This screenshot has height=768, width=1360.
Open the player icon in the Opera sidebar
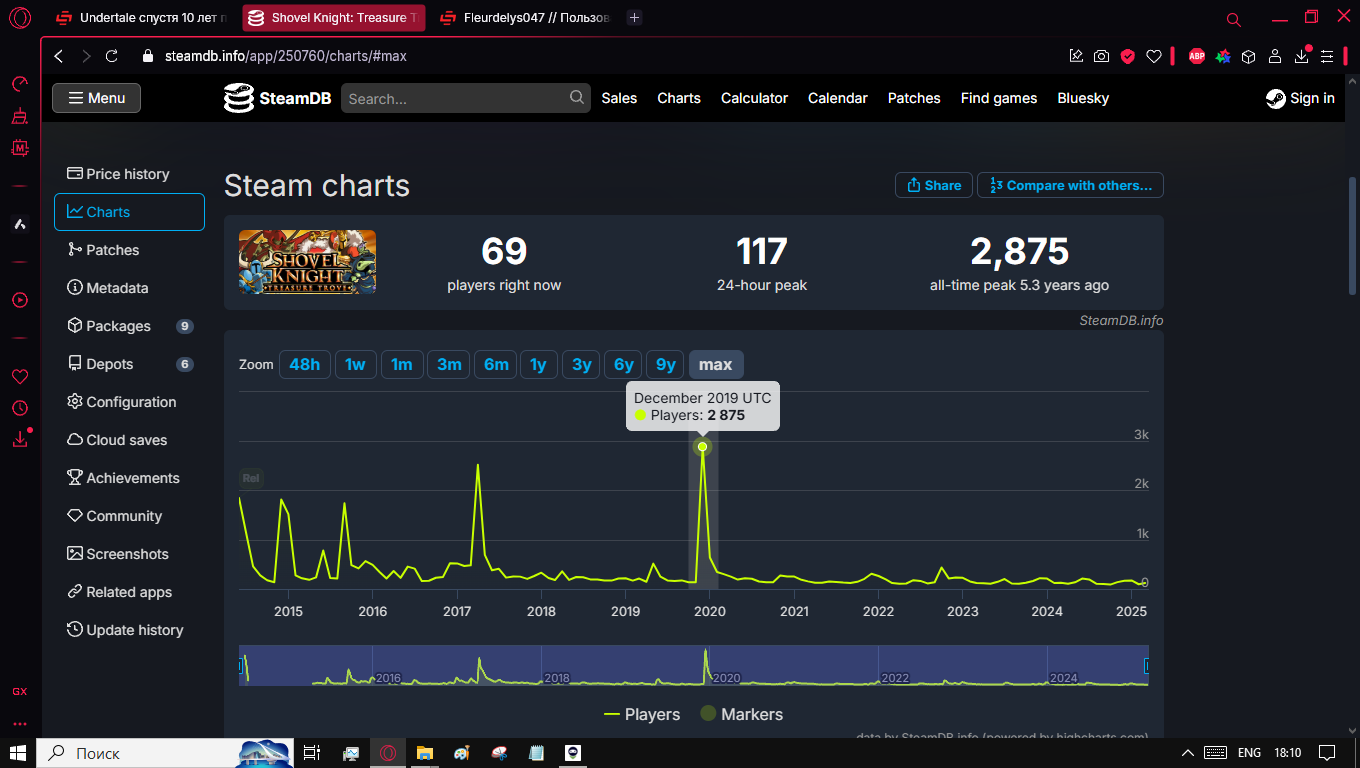pos(20,300)
